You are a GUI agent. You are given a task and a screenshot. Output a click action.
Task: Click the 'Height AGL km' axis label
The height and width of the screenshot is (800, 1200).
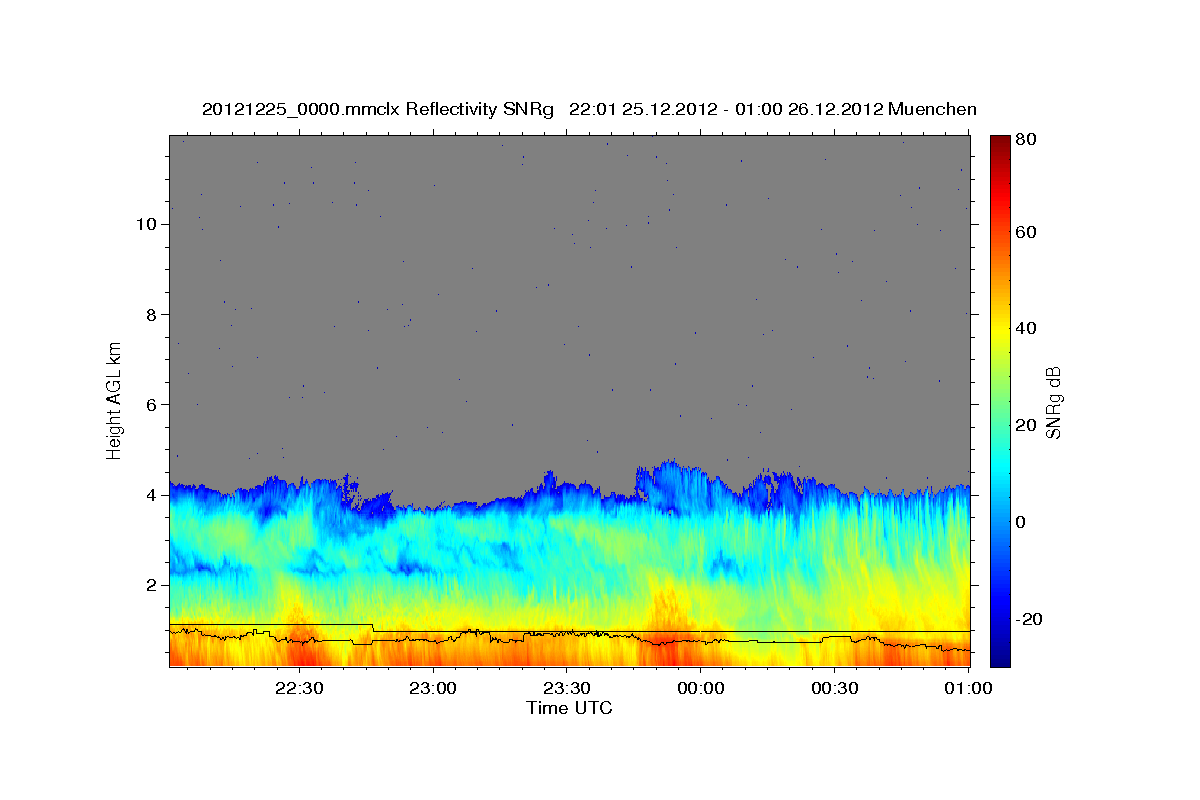tap(114, 400)
